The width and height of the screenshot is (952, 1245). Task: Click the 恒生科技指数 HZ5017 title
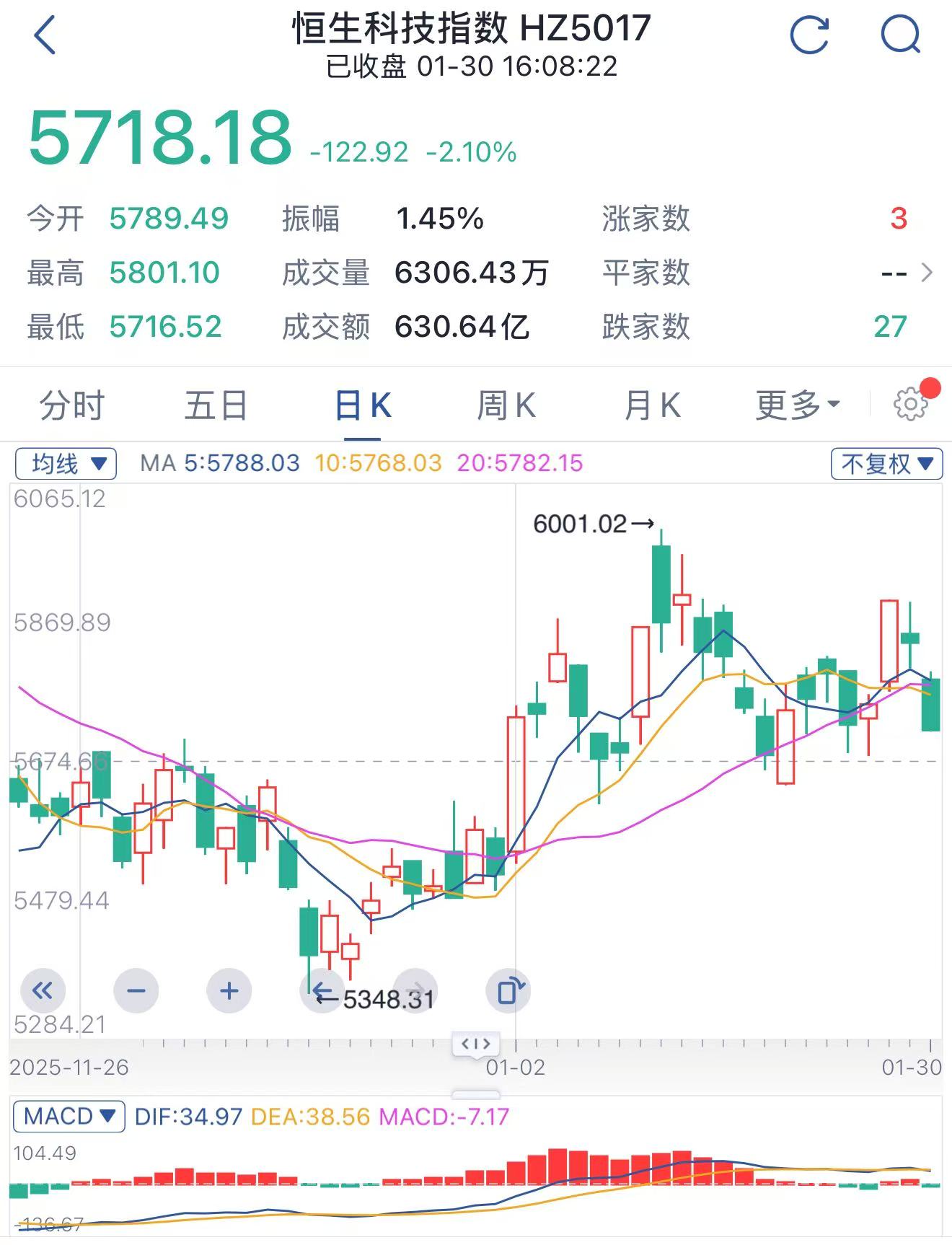coord(472,29)
